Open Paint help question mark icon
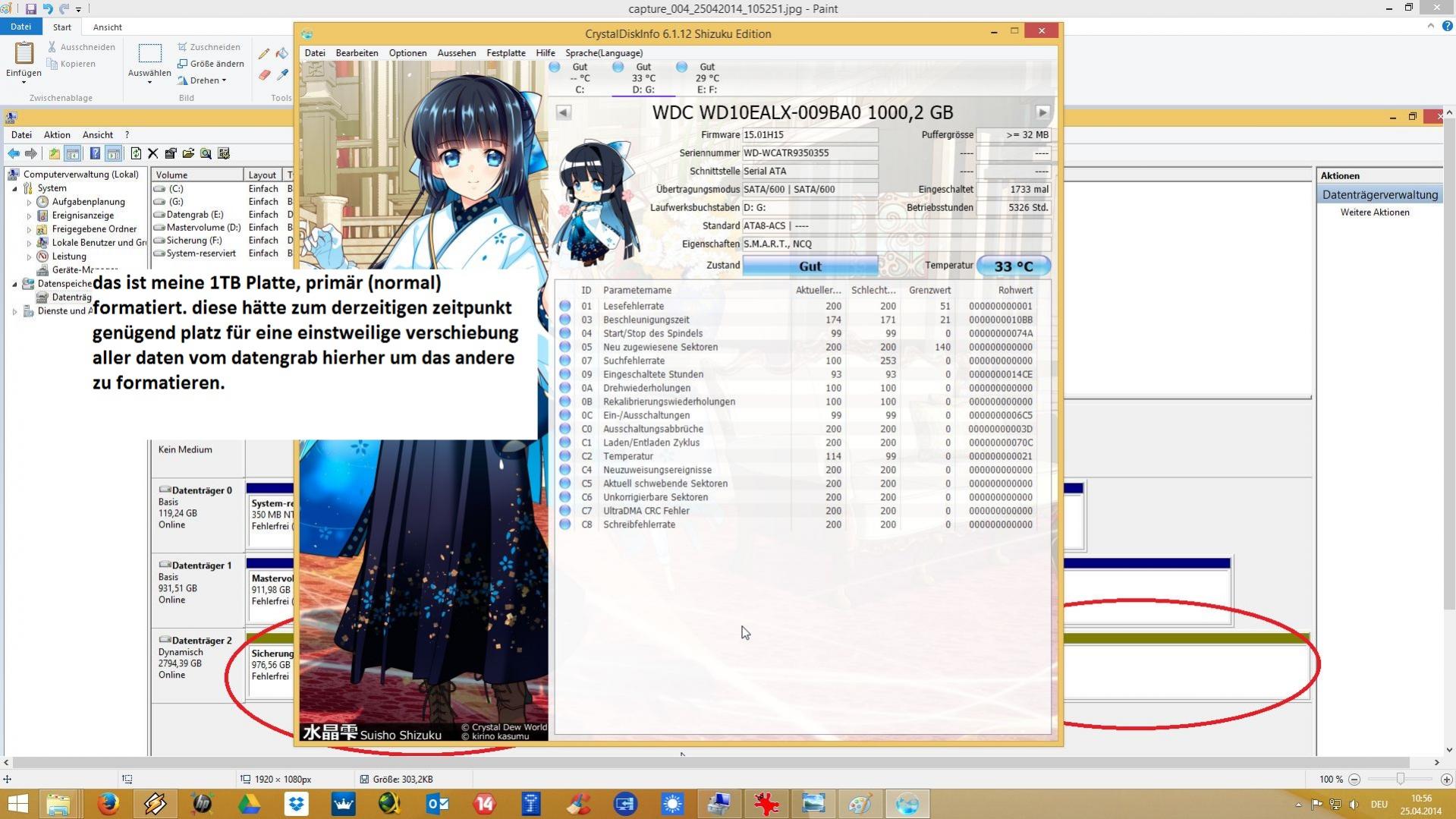 [x=1446, y=26]
